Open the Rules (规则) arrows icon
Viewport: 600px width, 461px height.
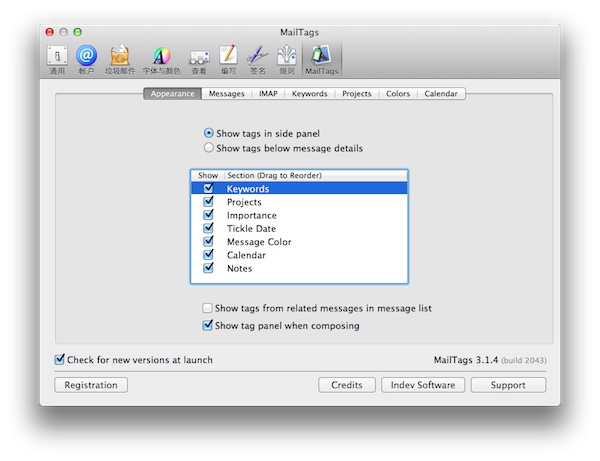[x=287, y=60]
